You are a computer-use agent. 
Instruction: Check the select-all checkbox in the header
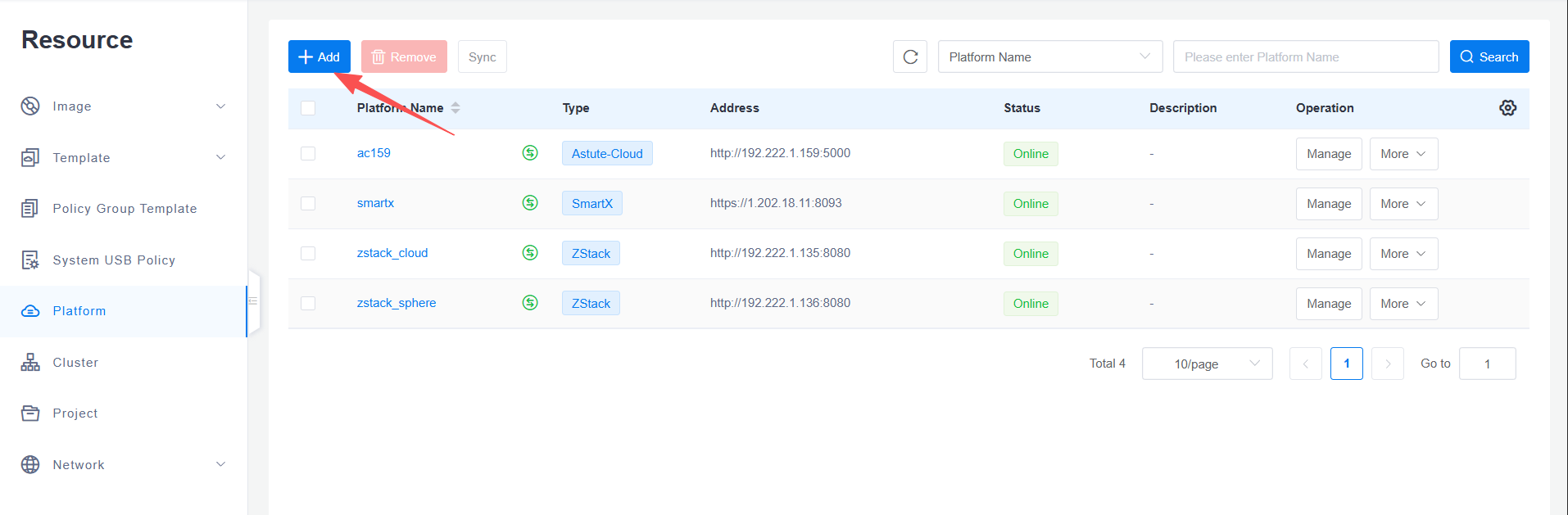pos(308,108)
